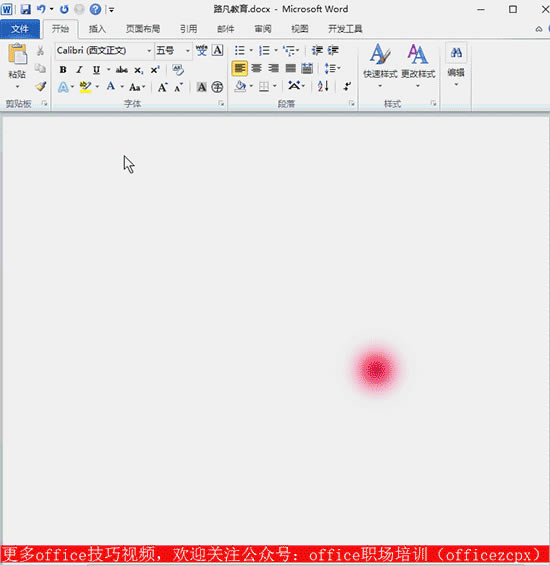
Task: Open the 开发工具 tab
Action: point(345,29)
